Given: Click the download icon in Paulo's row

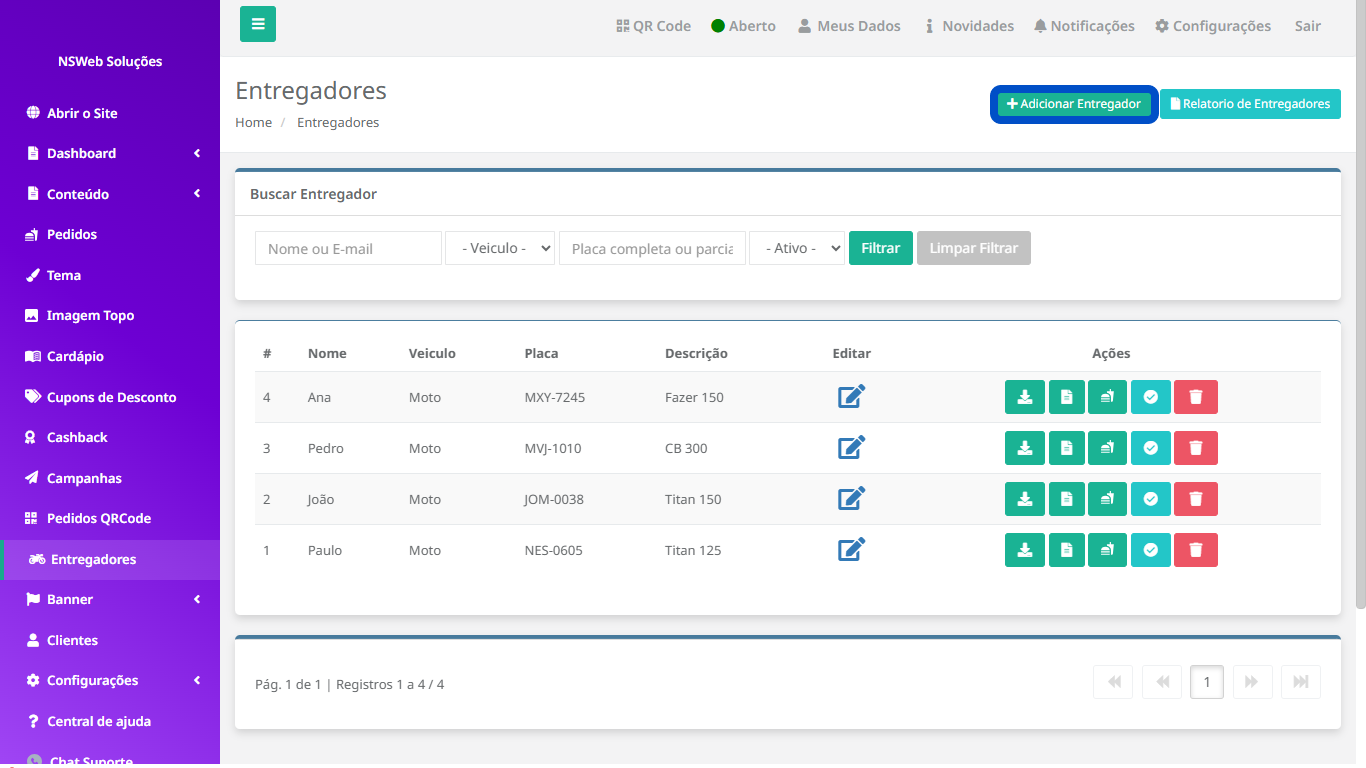Looking at the screenshot, I should 1025,550.
